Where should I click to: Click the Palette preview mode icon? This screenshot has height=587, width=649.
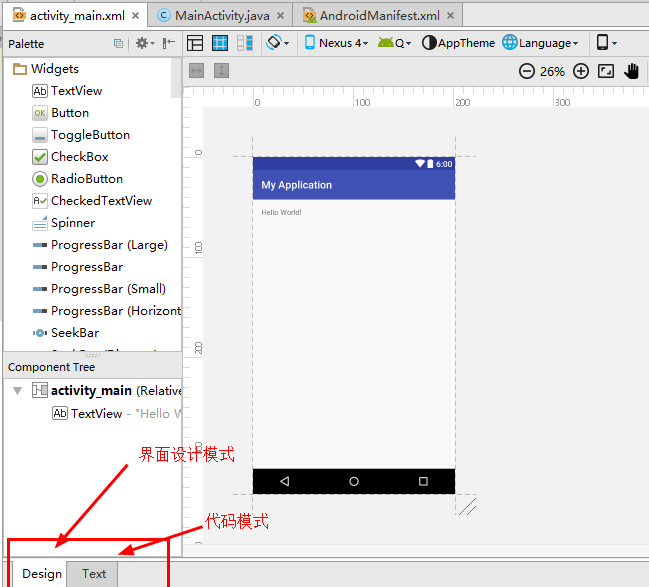tap(118, 43)
